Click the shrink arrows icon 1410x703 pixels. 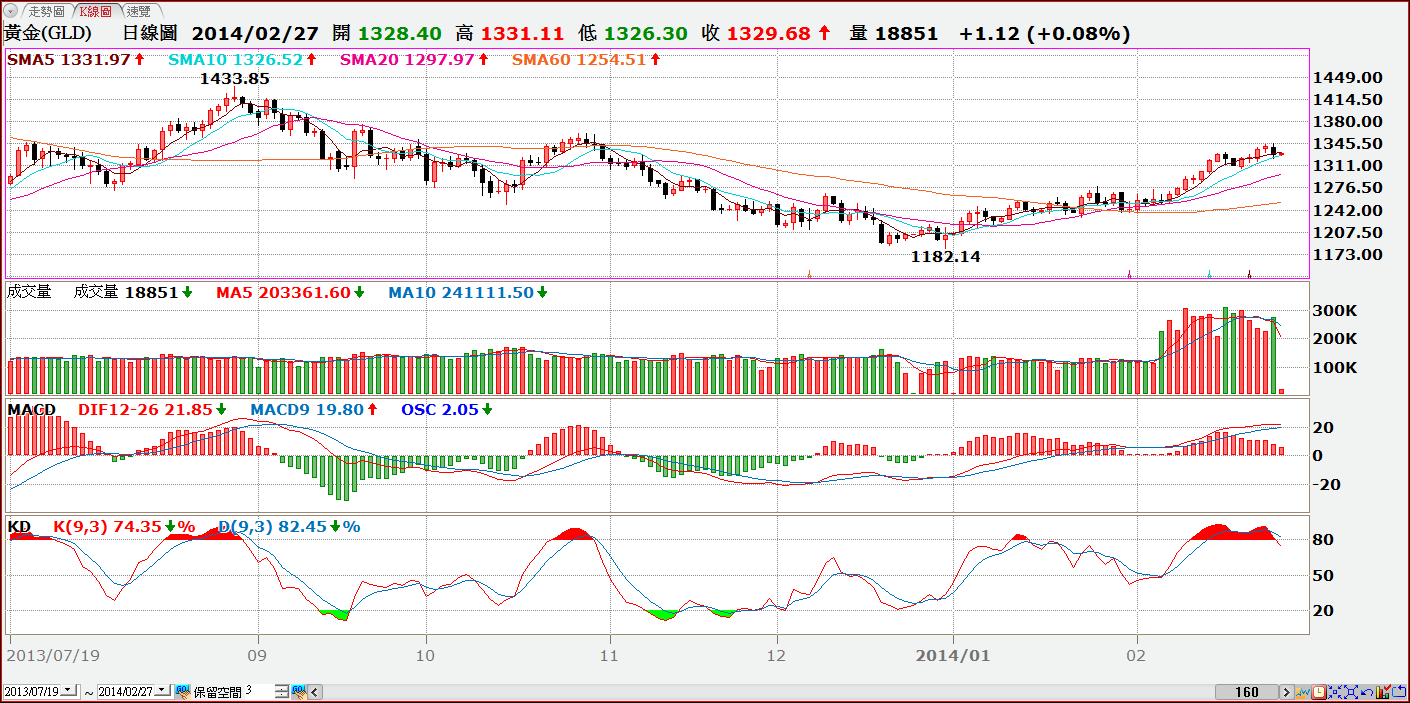[1335, 691]
